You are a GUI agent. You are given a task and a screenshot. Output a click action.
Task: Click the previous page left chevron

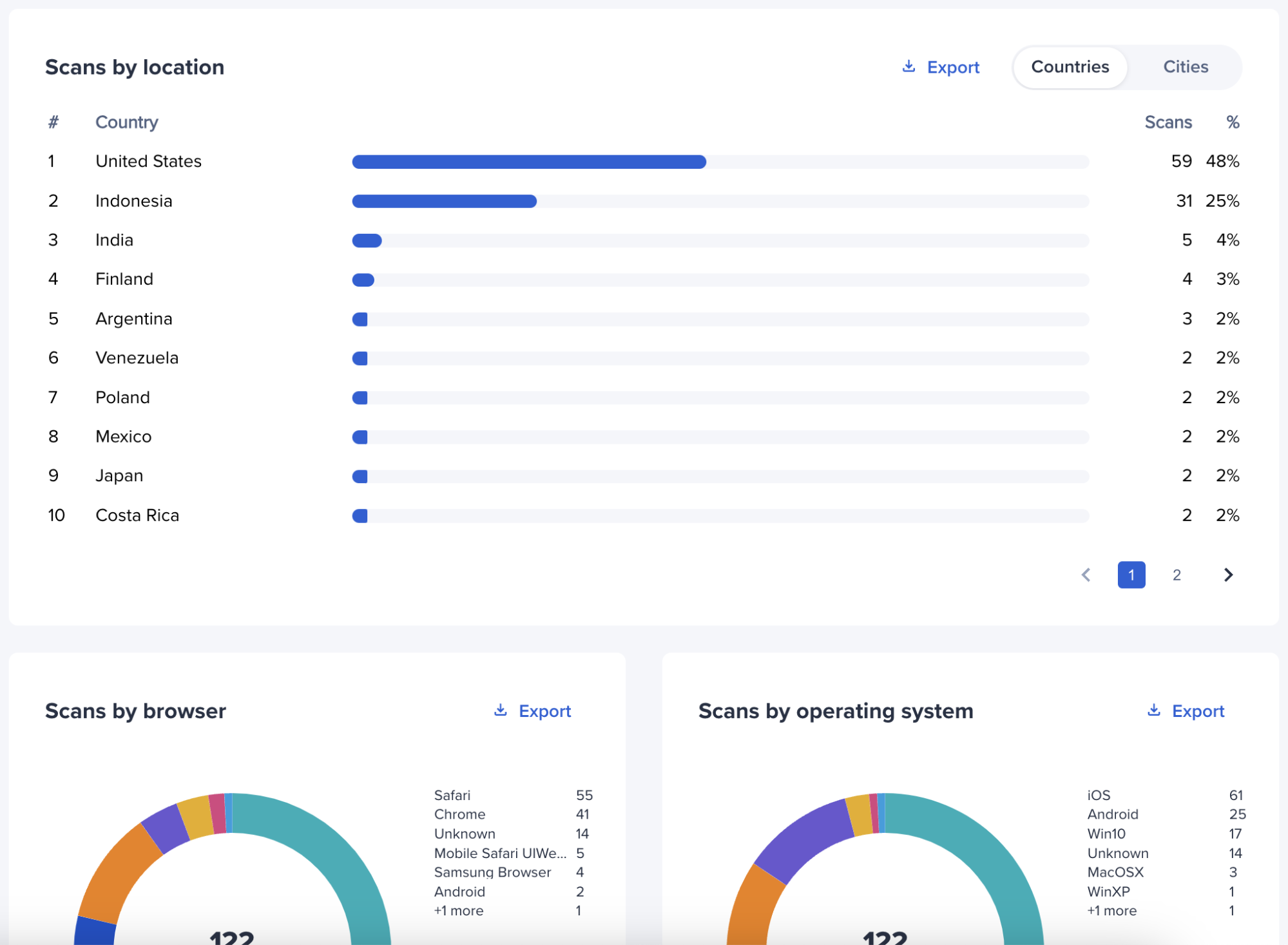tap(1086, 575)
